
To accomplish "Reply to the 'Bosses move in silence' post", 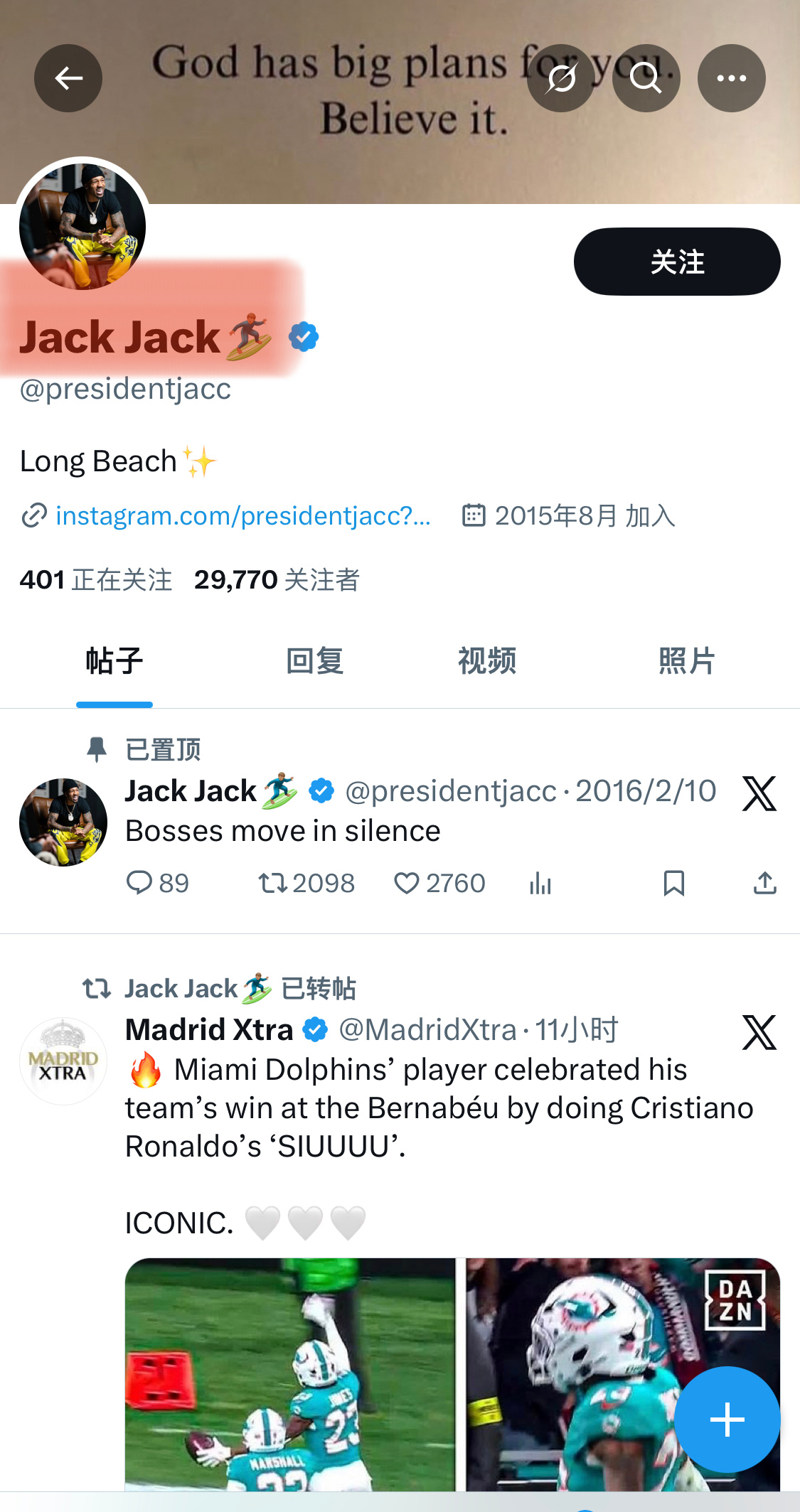I will click(157, 883).
